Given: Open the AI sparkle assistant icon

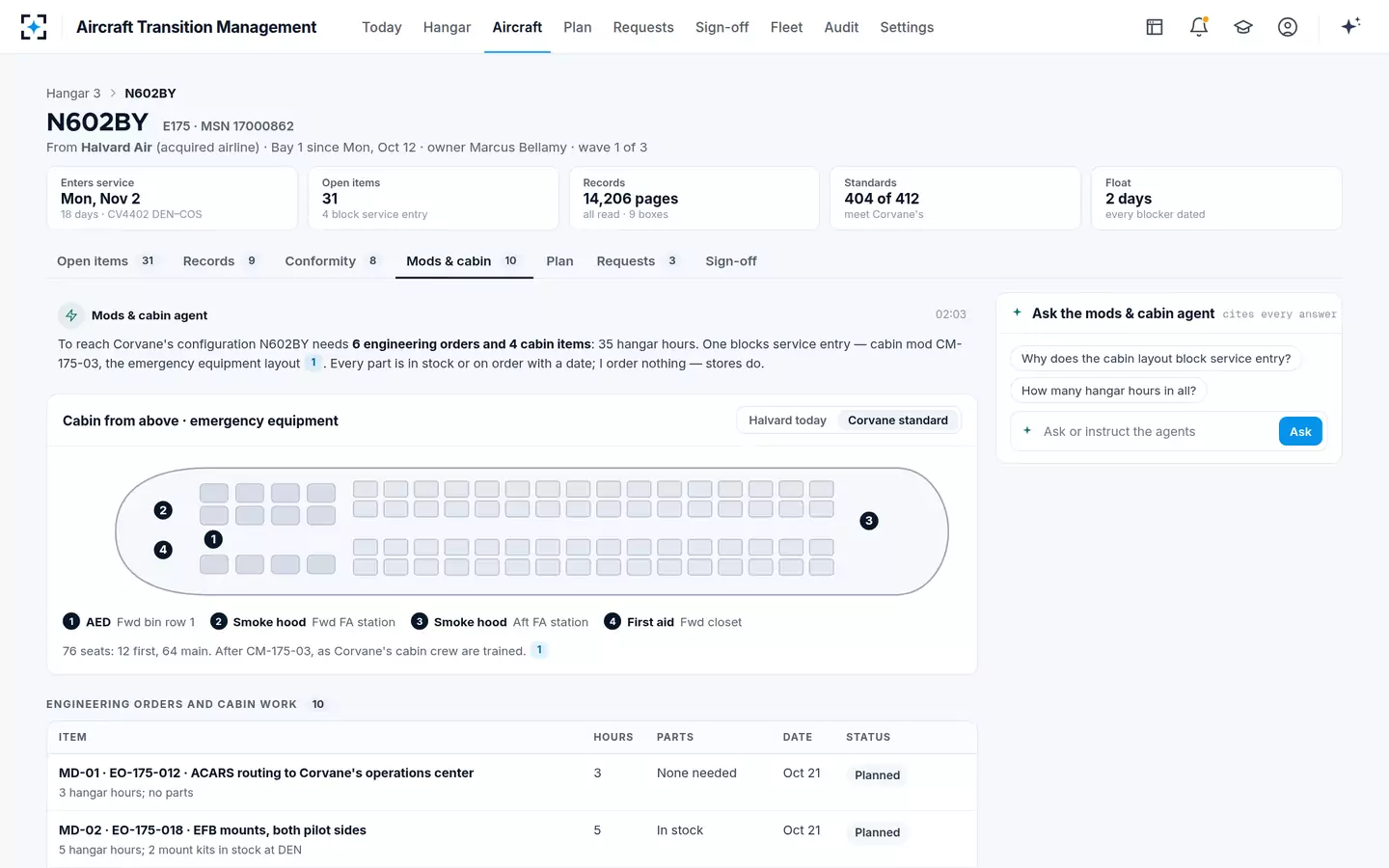Looking at the screenshot, I should click(1350, 26).
